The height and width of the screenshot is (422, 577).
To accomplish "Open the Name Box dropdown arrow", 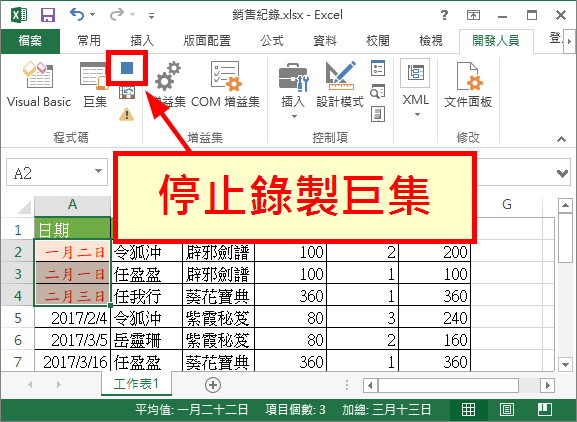I will tap(98, 171).
